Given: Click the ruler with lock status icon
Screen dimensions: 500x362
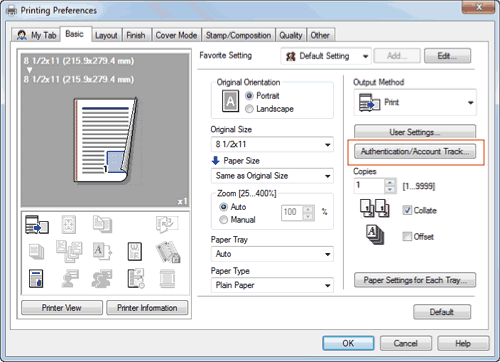Looking at the screenshot, I should click(168, 252).
